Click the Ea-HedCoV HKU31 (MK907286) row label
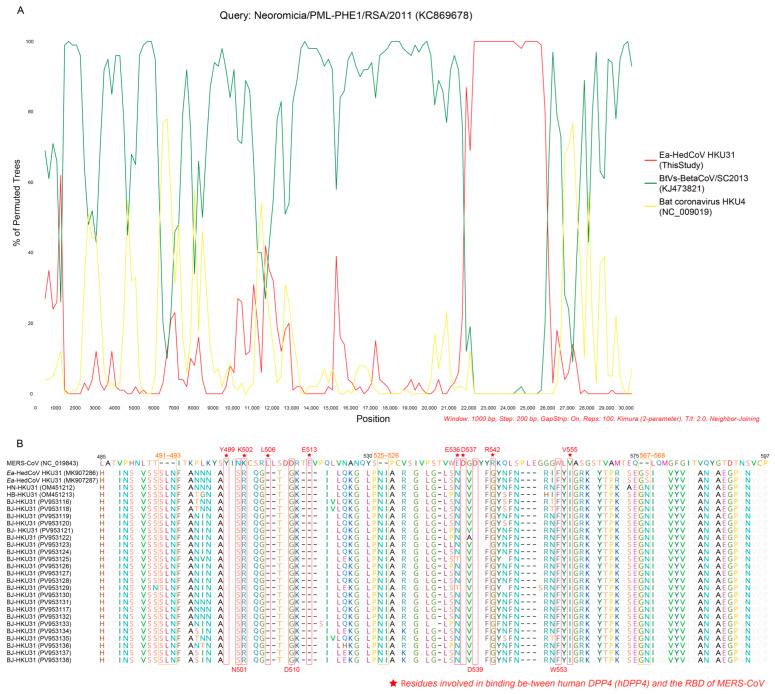Viewport: 775px width, 694px height. point(52,473)
